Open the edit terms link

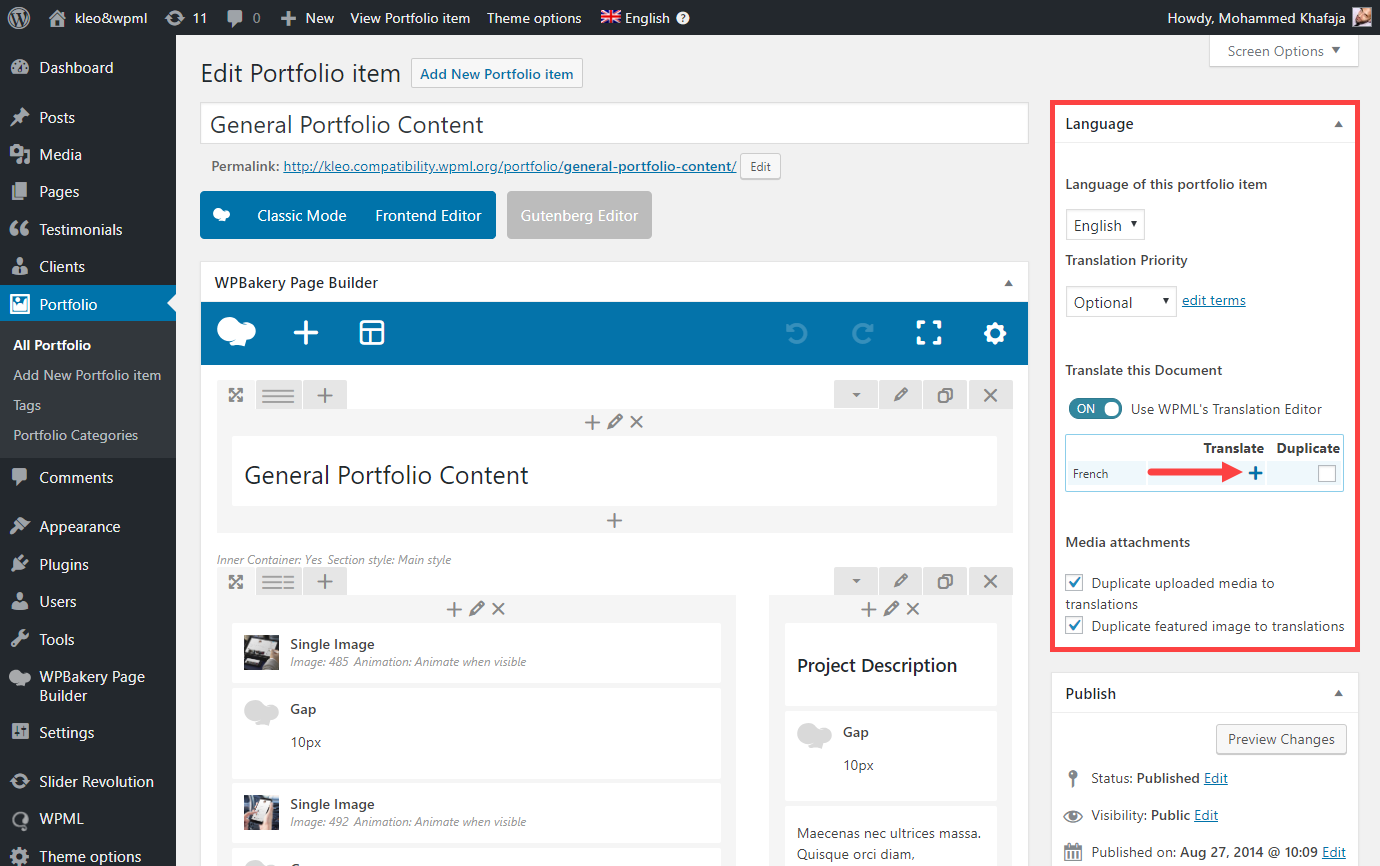tap(1214, 300)
